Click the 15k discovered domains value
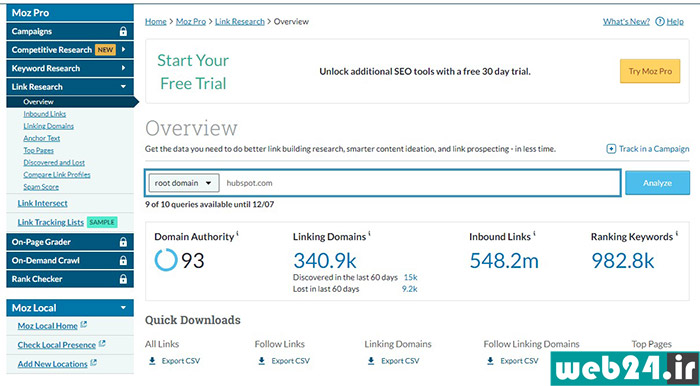 pos(410,278)
